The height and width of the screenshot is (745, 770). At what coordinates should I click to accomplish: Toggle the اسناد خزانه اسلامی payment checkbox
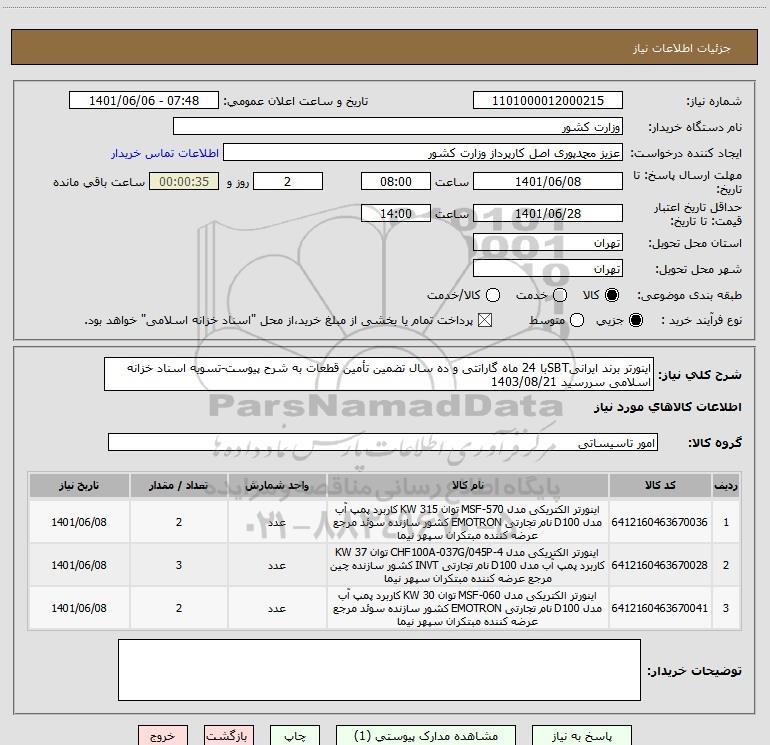coord(485,320)
